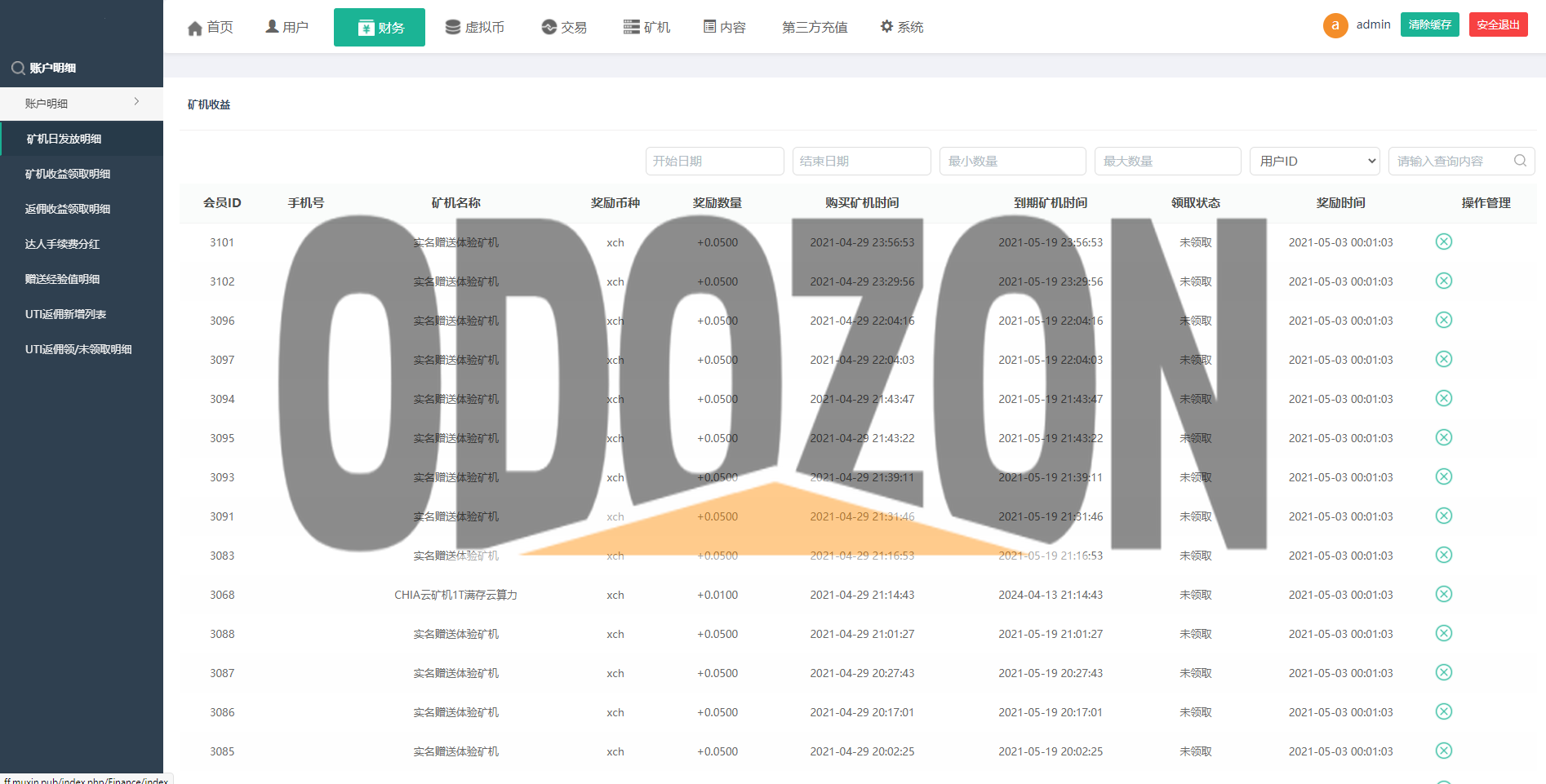Image resolution: width=1546 pixels, height=784 pixels.
Task: Click the delete icon for member 3086
Action: tap(1443, 711)
